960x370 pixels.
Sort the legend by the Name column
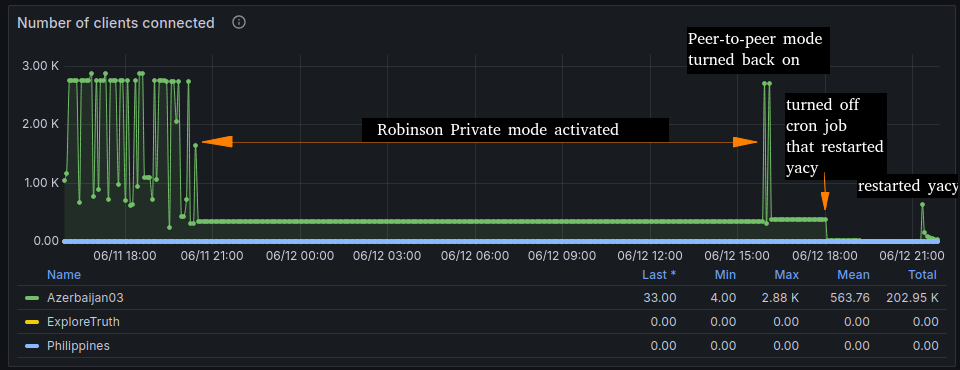[x=64, y=274]
